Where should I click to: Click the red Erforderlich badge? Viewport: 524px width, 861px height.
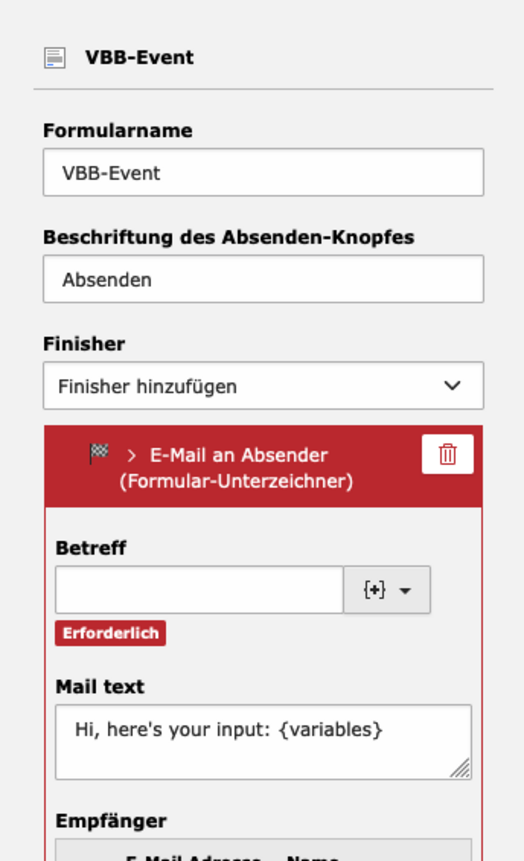pyautogui.click(x=110, y=633)
